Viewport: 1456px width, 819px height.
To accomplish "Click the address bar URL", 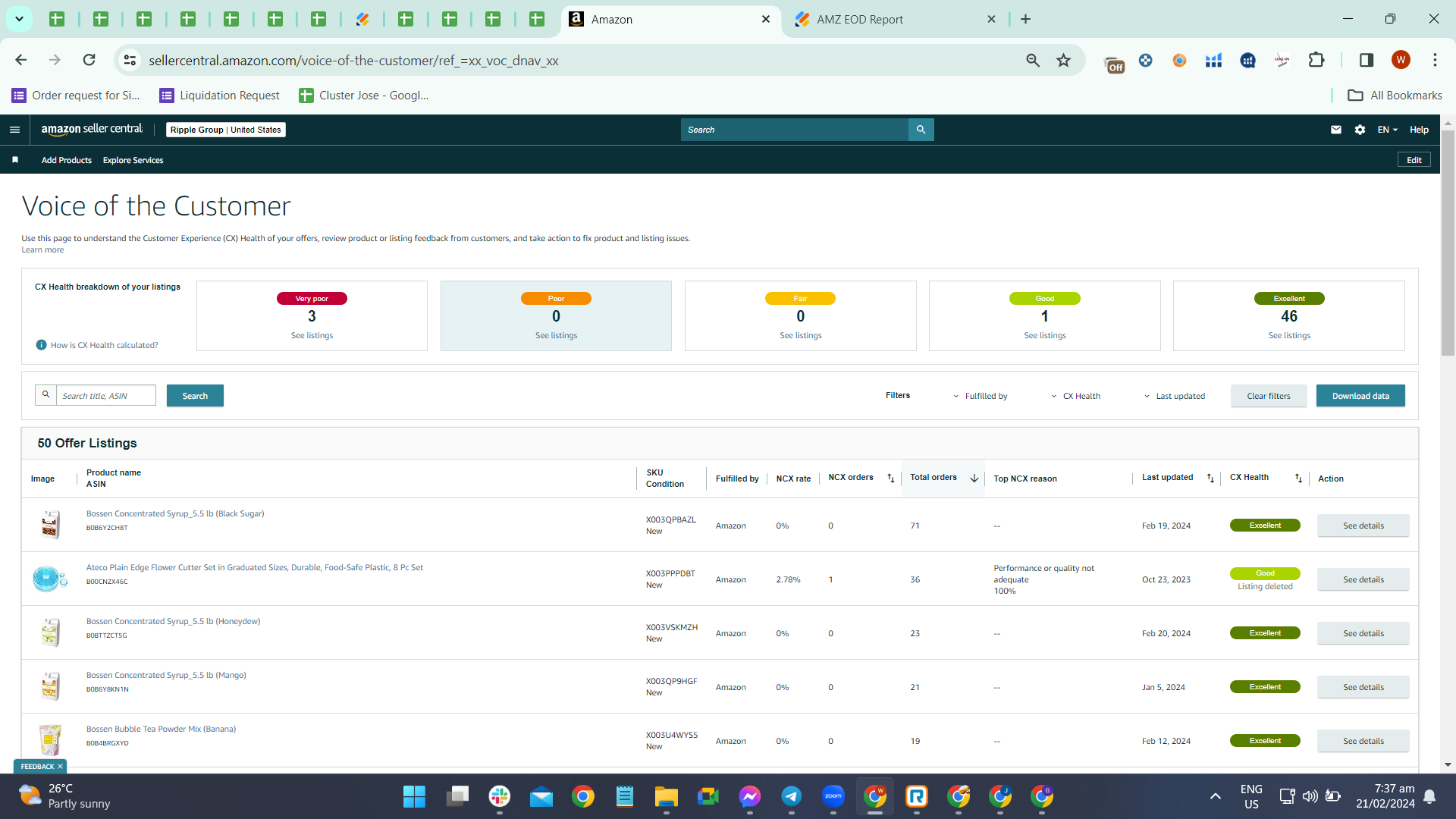I will 353,60.
